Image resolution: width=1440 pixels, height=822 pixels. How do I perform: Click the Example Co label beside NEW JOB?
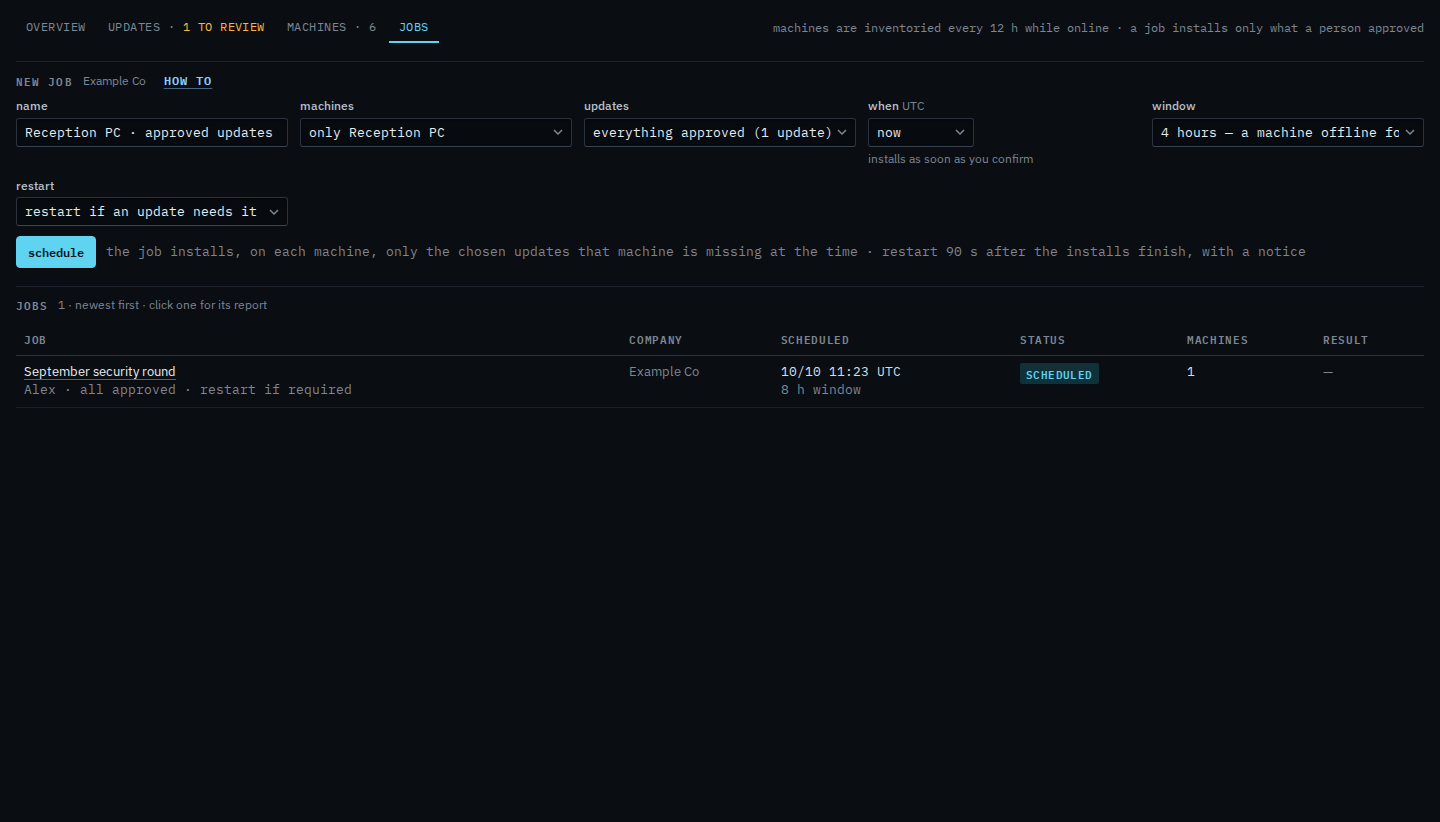point(114,82)
